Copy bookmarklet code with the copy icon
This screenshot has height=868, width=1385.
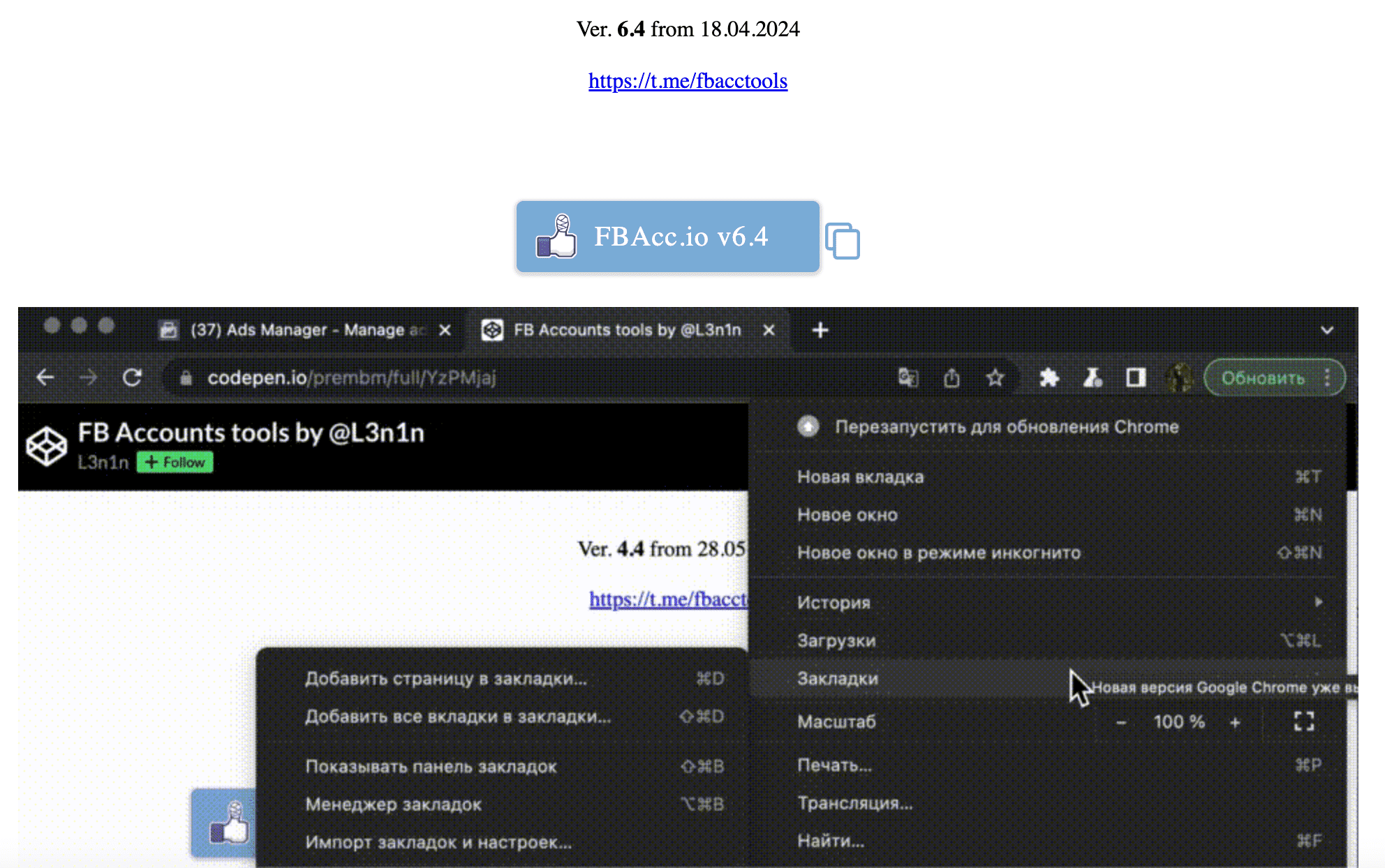tap(842, 241)
